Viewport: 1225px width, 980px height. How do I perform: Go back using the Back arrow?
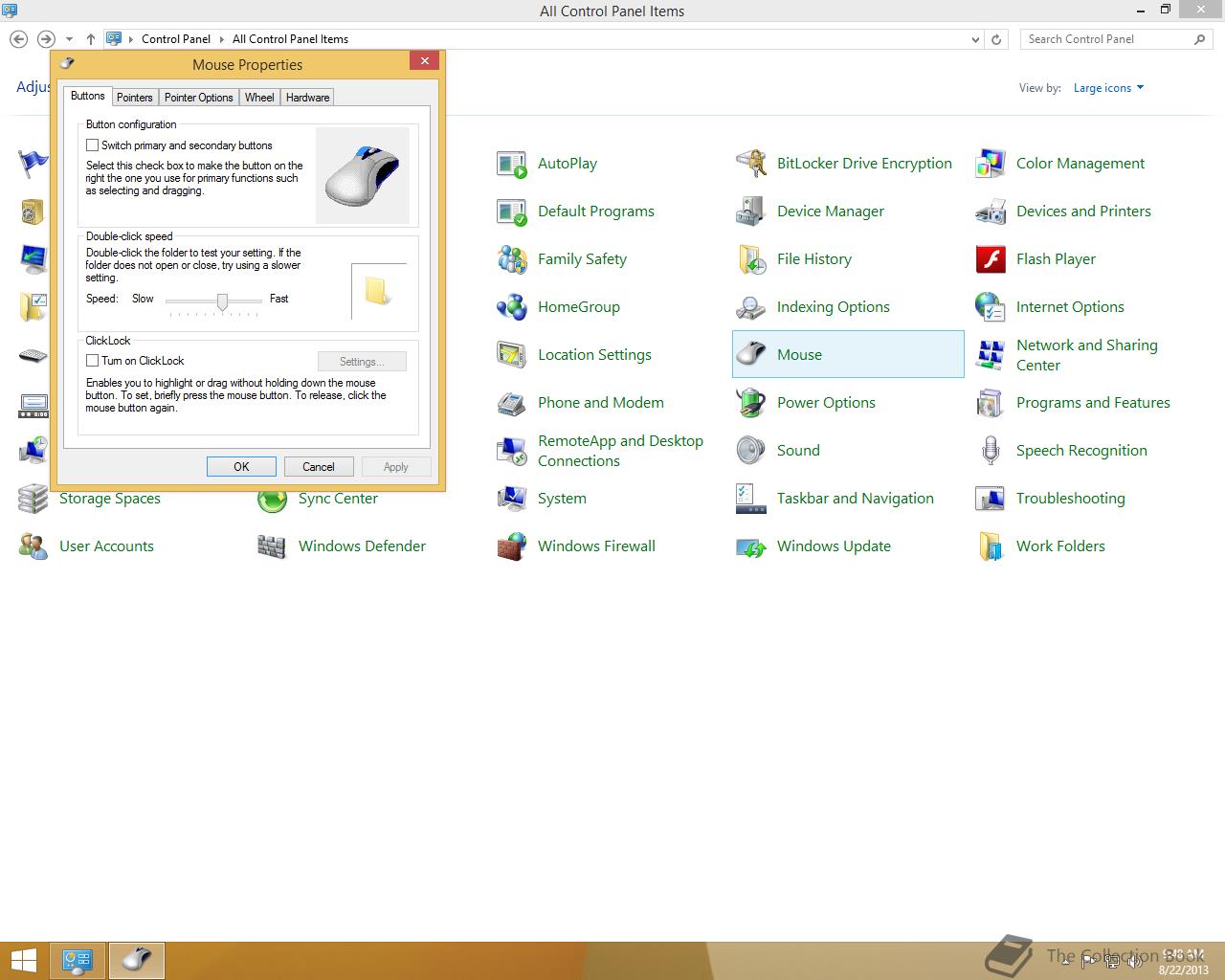tap(19, 39)
